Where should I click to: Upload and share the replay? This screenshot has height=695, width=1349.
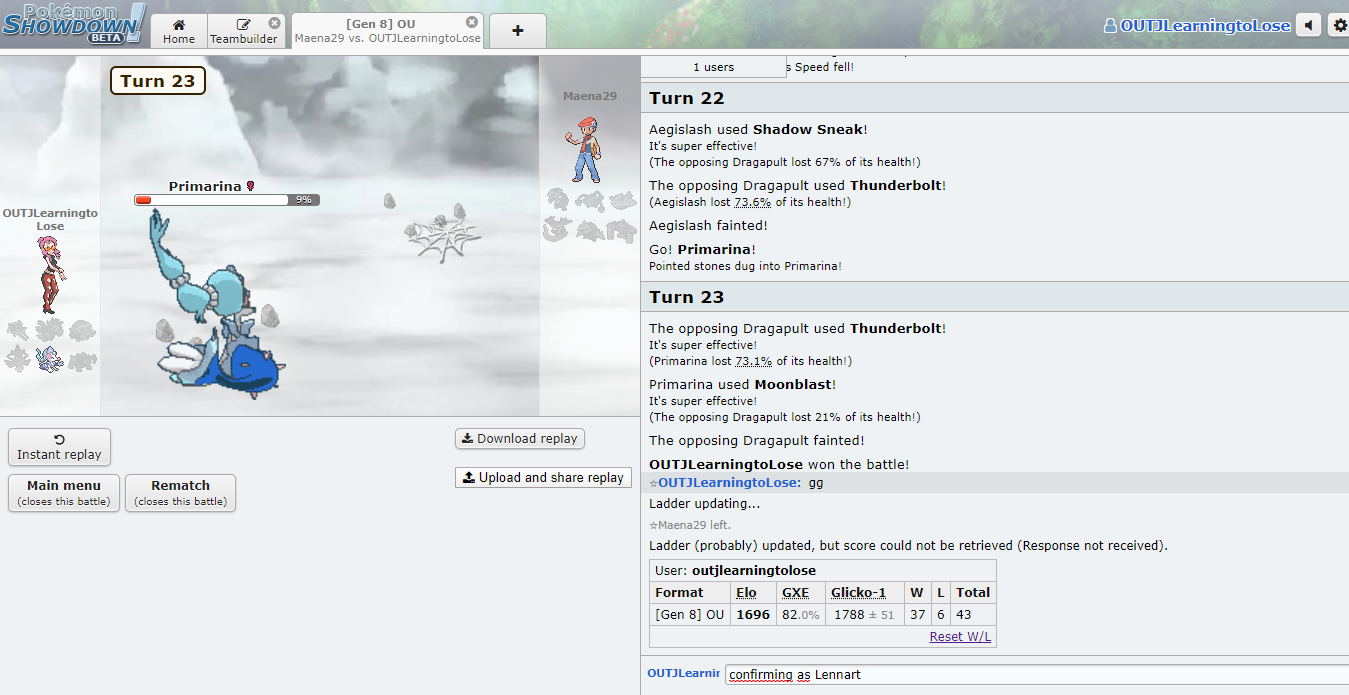pyautogui.click(x=543, y=477)
